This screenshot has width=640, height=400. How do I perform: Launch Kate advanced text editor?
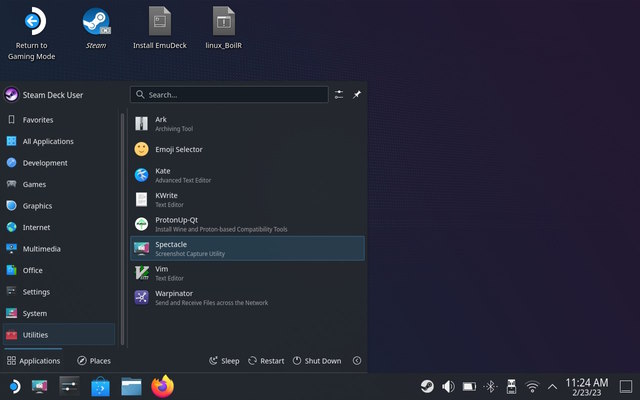247,175
